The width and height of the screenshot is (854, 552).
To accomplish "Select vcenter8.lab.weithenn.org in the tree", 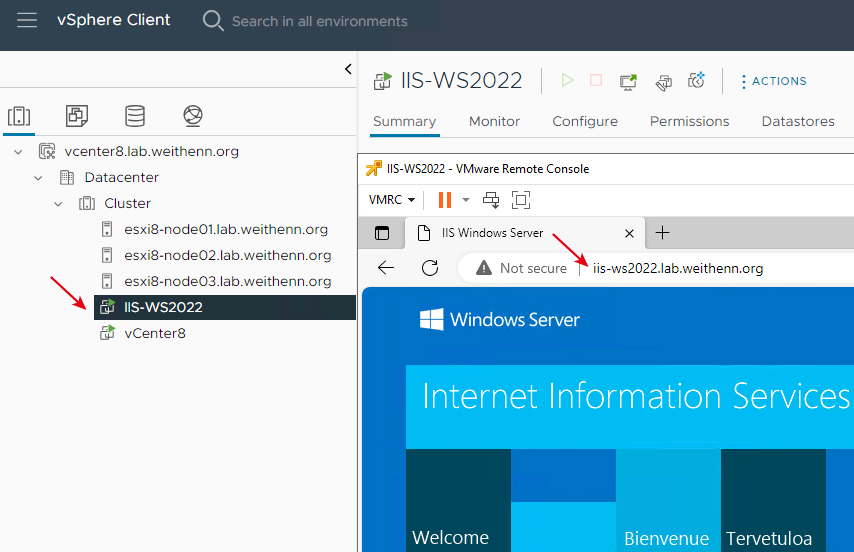I will [151, 151].
